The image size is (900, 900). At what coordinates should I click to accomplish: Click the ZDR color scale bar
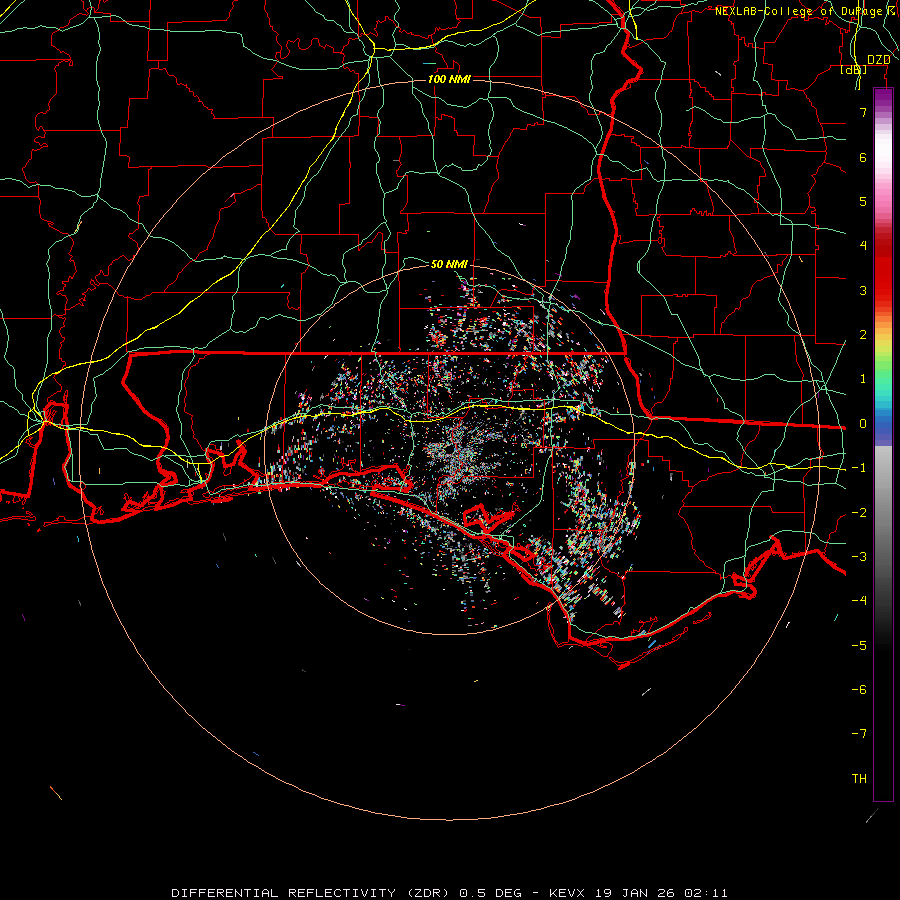[883, 444]
